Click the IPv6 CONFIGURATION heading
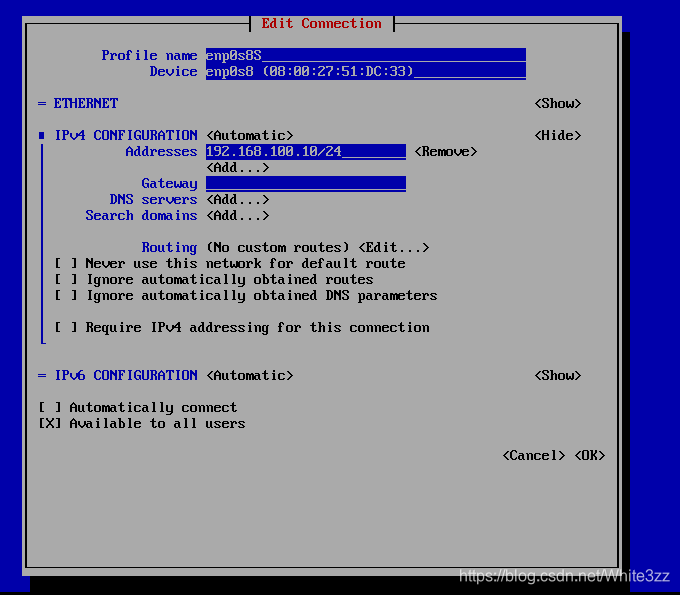Screen dimensions: 680x595 click(126, 376)
